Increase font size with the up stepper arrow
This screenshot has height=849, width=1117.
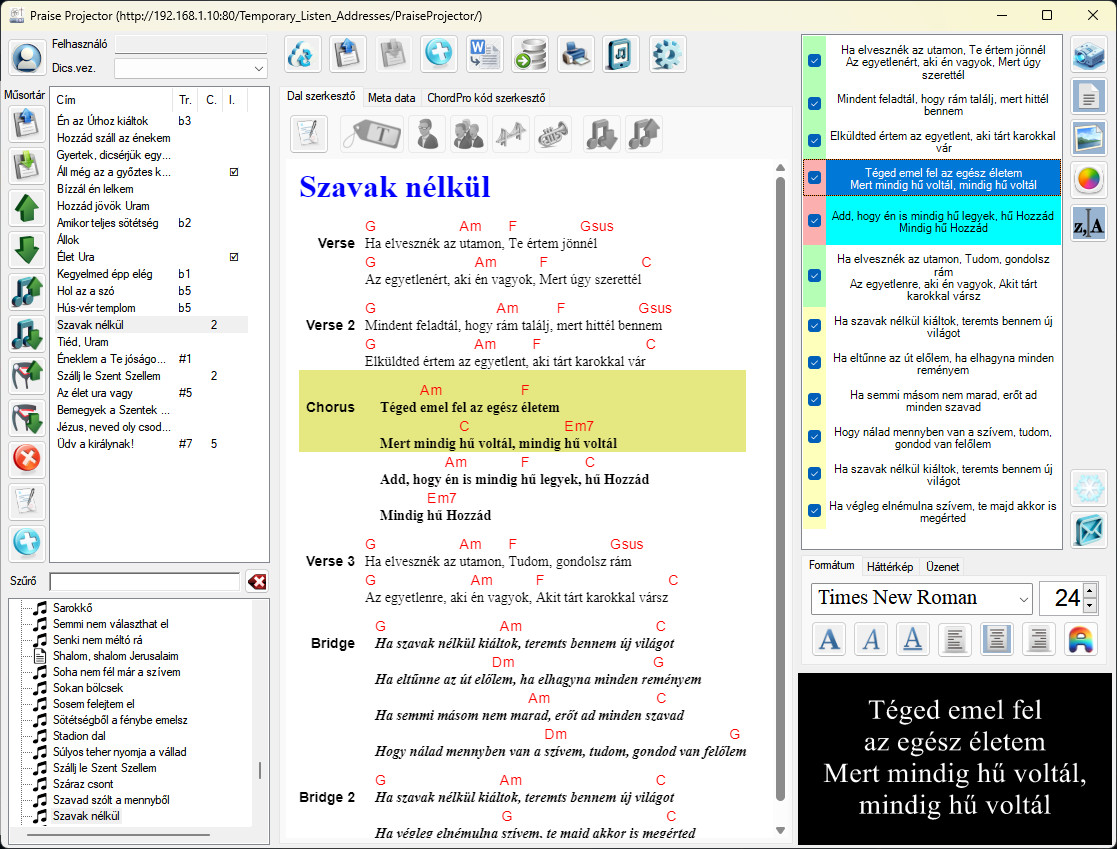pos(1089,591)
